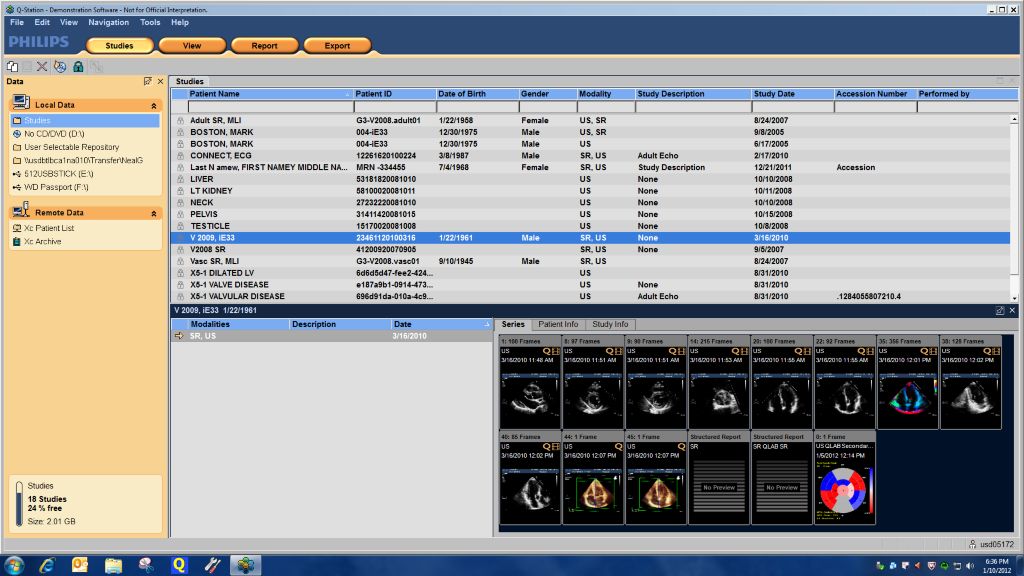Float the lower series panel
The image size is (1024, 576).
(x=1000, y=310)
